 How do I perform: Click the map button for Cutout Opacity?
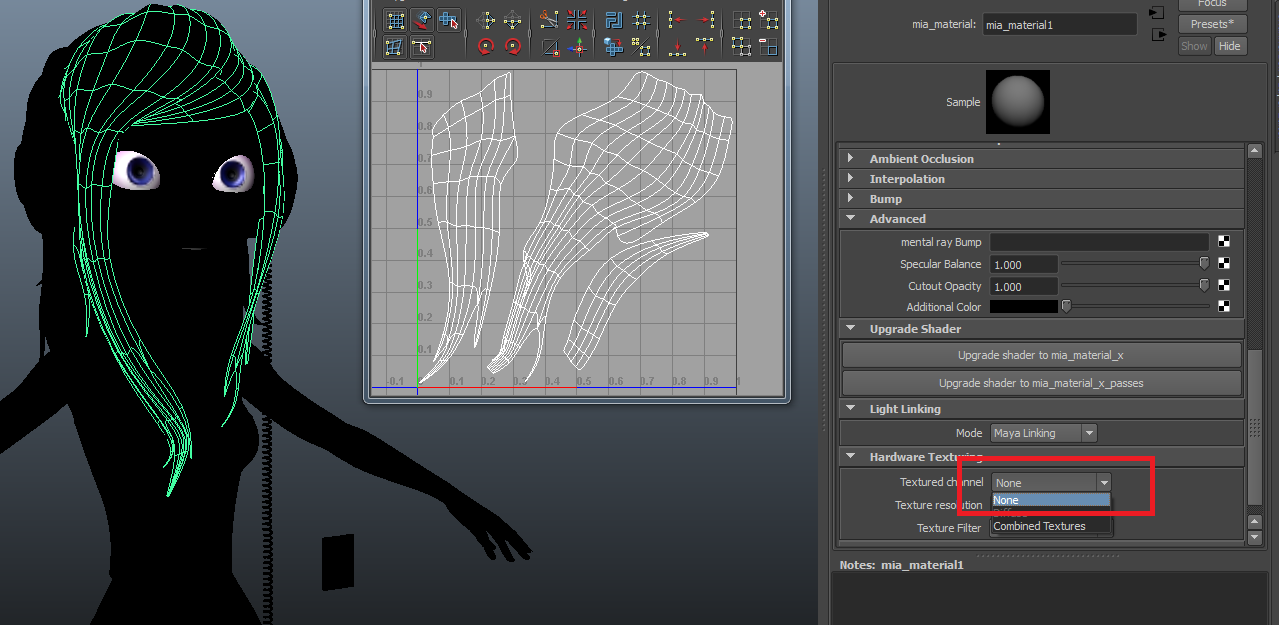1224,286
